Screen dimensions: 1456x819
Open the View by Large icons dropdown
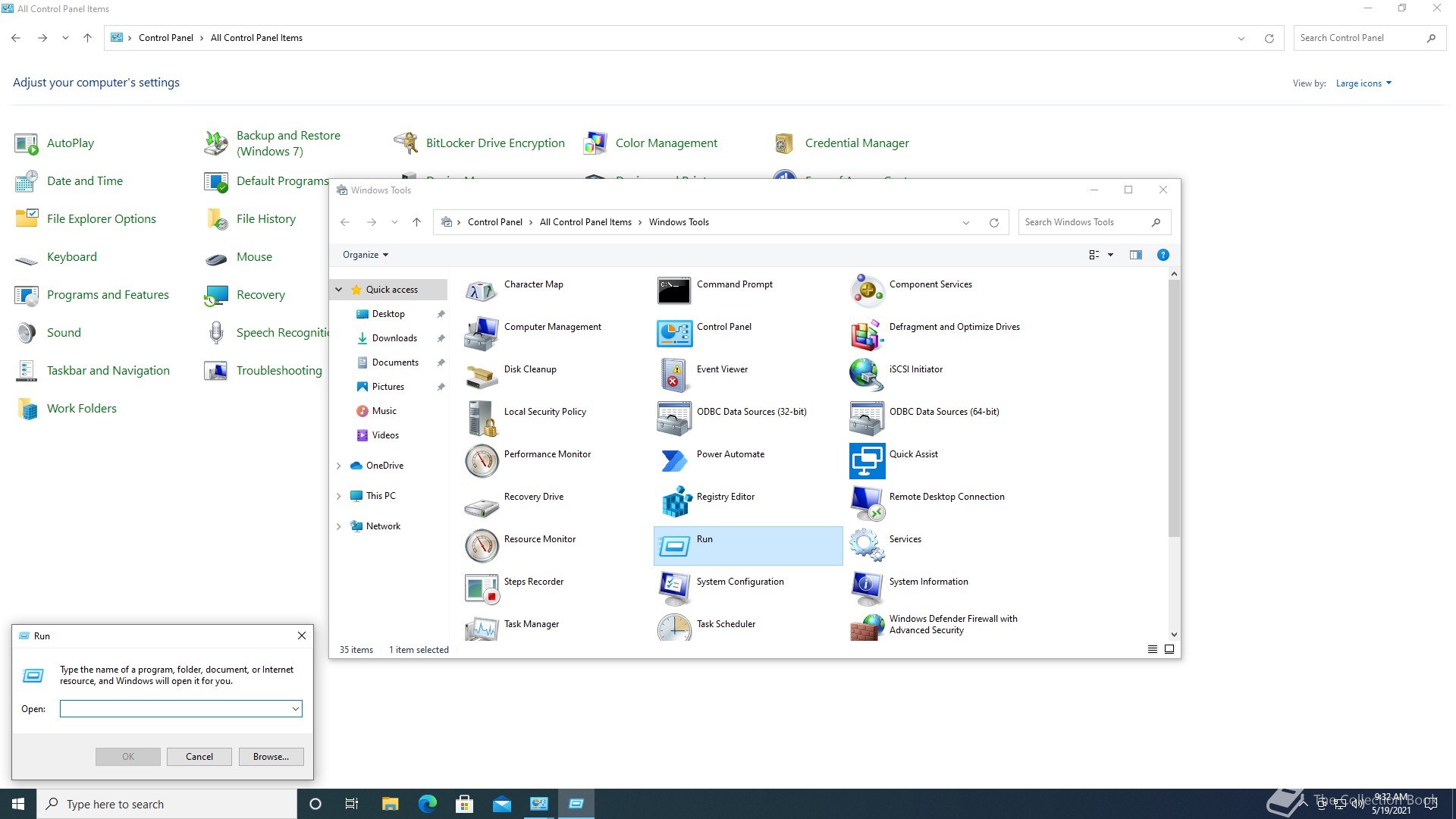tap(1363, 83)
